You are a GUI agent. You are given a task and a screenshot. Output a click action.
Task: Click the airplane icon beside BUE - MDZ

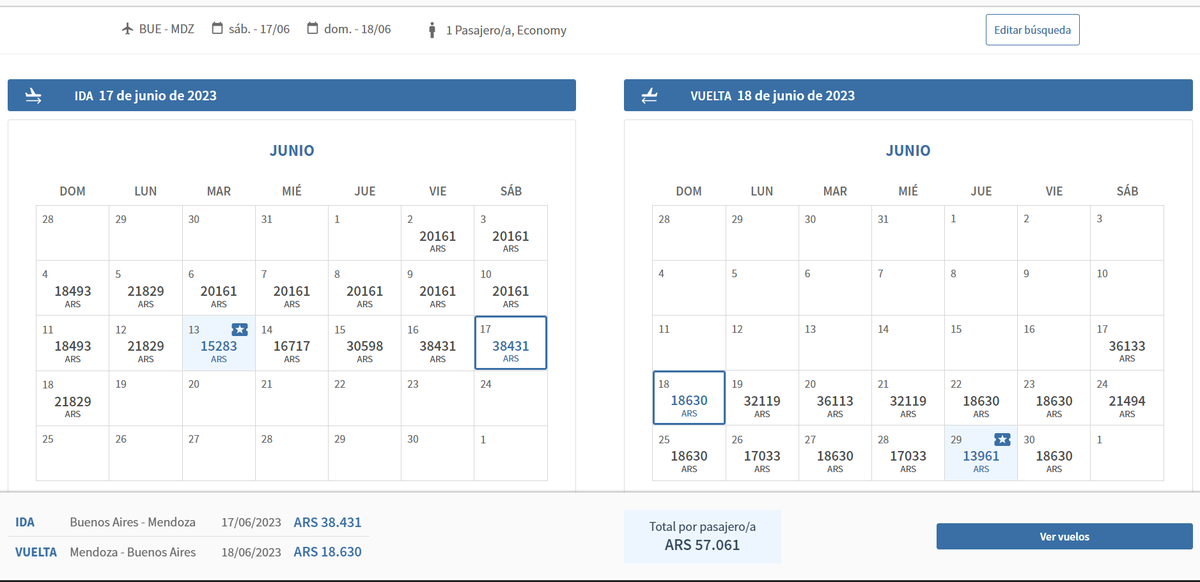(x=127, y=29)
